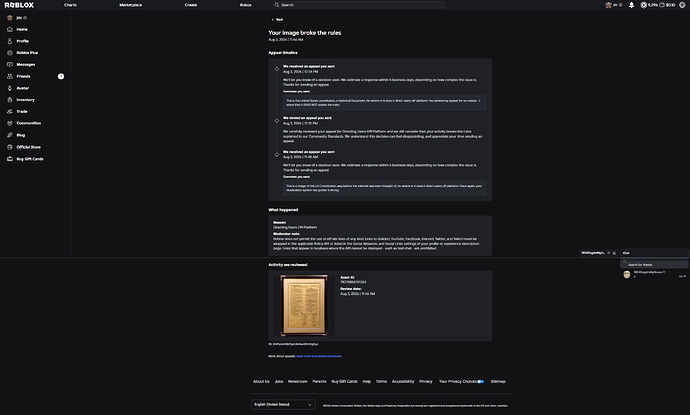
Task: Click 'We denied an appeal you sent' entry
Action: (307, 118)
